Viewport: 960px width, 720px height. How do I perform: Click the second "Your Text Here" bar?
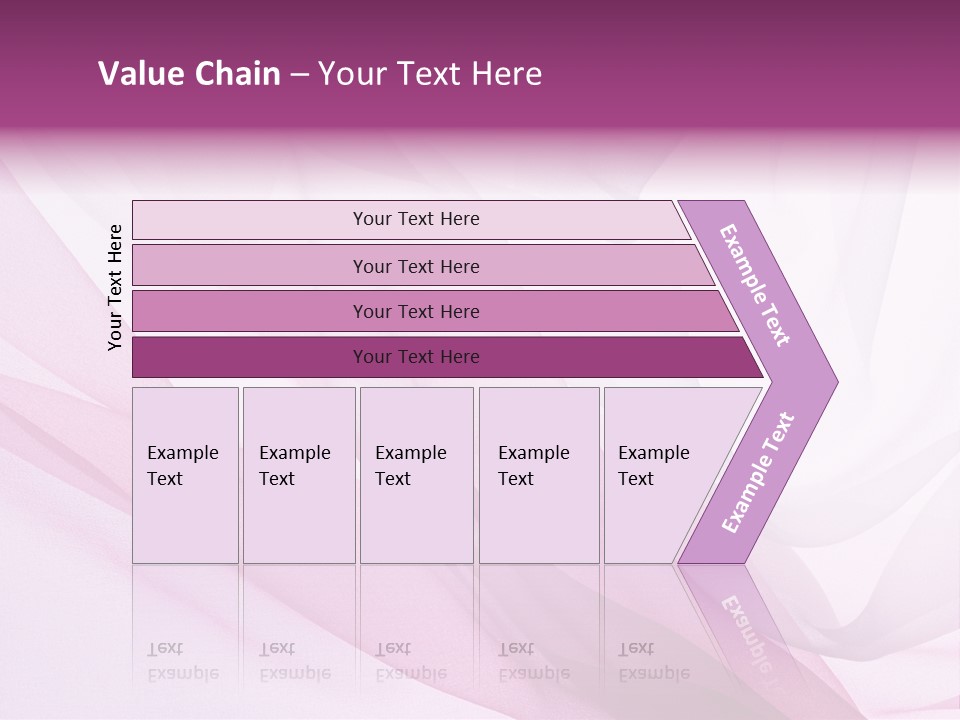click(416, 266)
